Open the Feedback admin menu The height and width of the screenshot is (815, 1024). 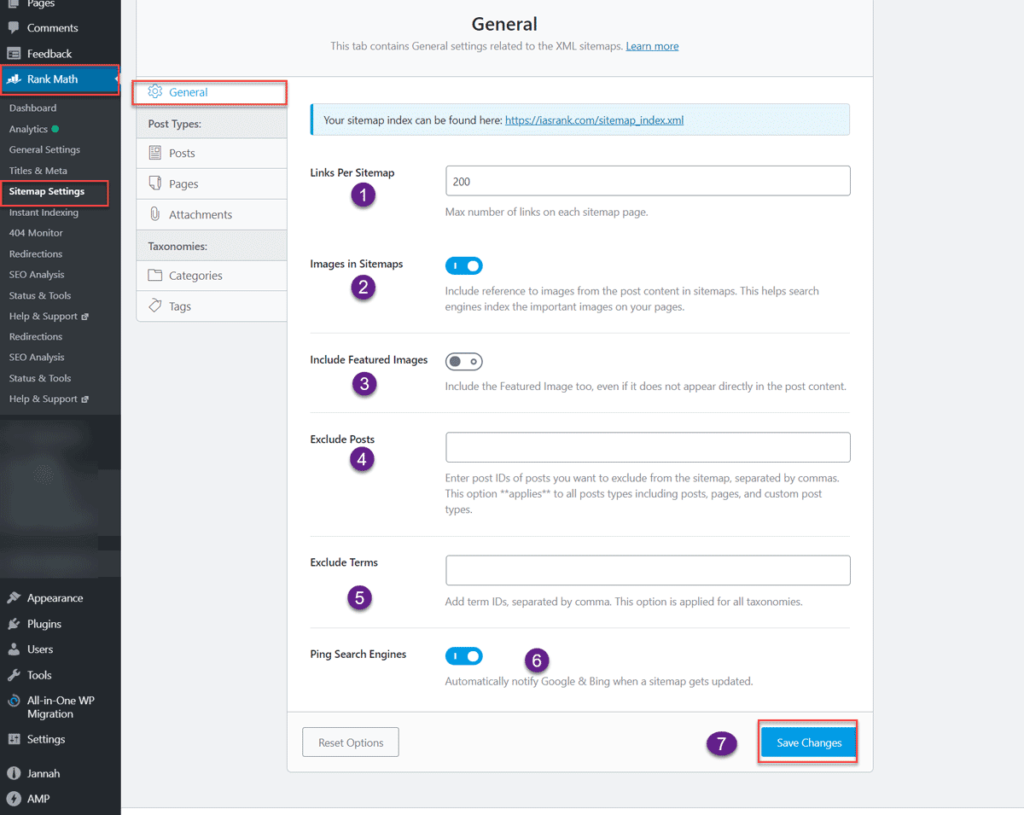tap(49, 54)
